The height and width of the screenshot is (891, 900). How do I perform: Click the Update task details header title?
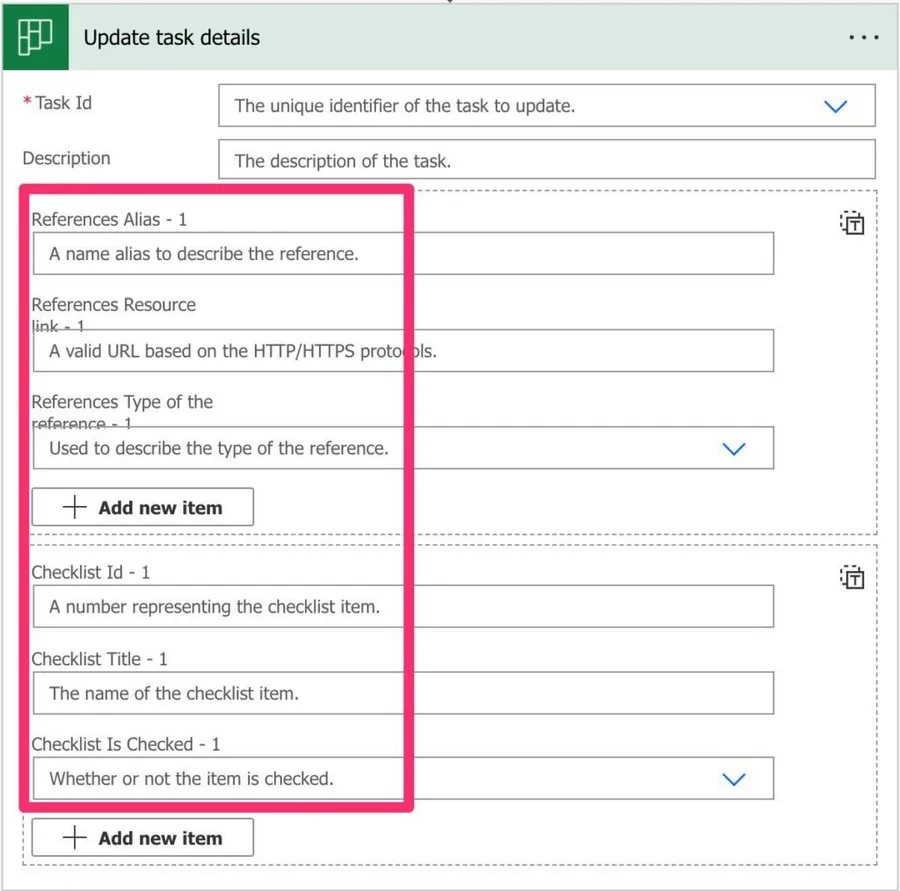(x=172, y=38)
